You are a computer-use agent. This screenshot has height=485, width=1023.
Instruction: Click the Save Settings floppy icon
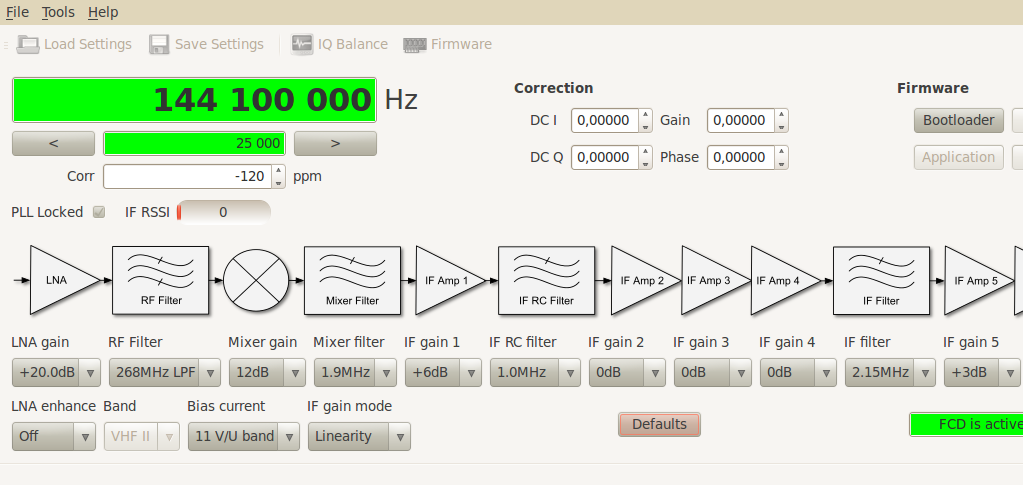(159, 44)
